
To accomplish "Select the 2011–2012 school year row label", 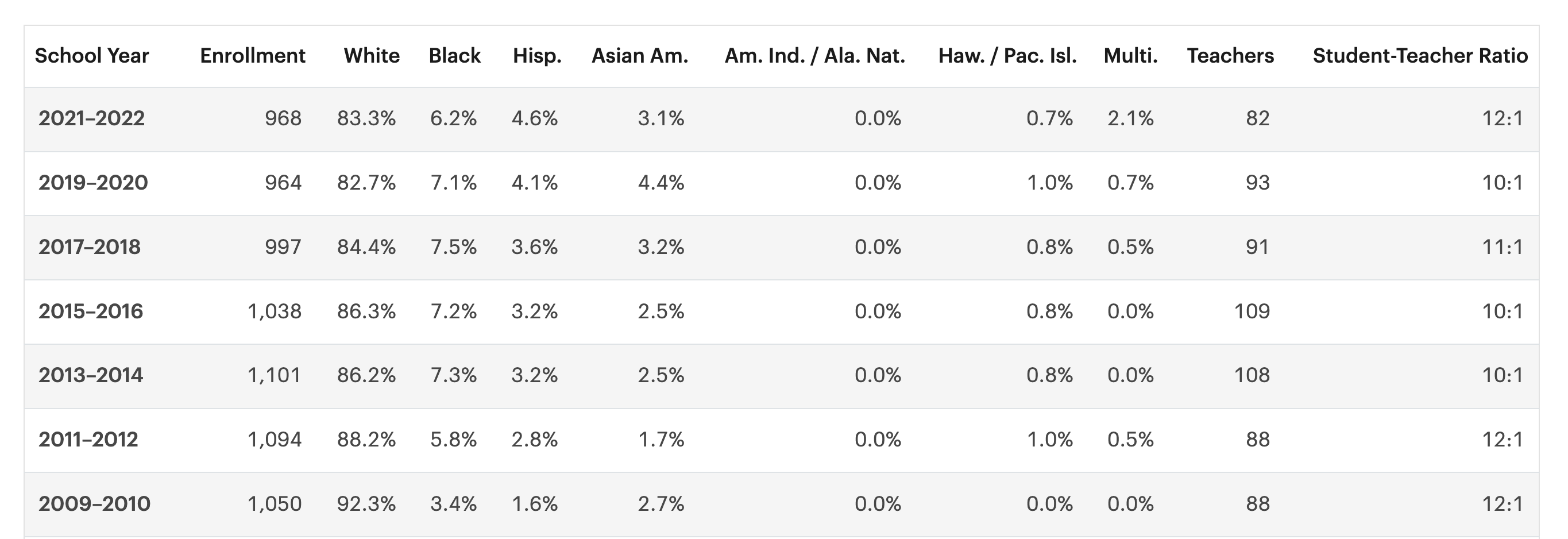I will pos(88,440).
